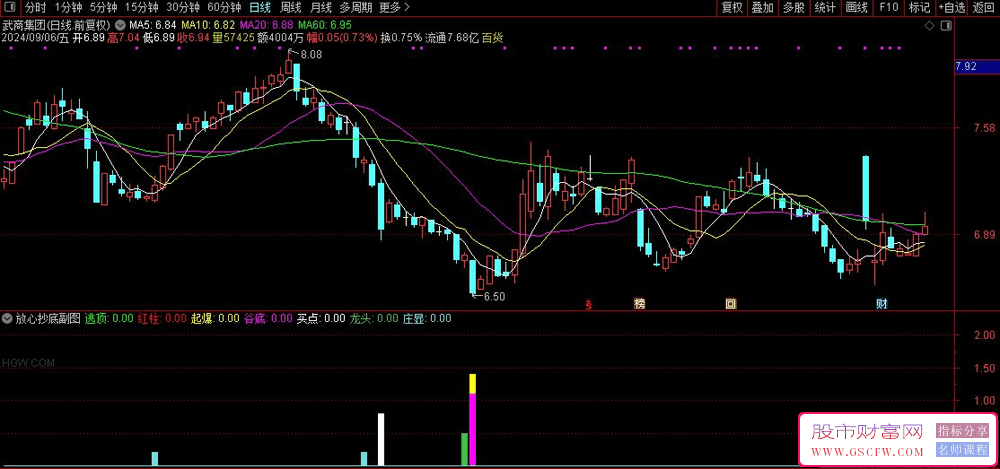Click the 榜 event marker
The height and width of the screenshot is (469, 1000).
click(x=639, y=304)
